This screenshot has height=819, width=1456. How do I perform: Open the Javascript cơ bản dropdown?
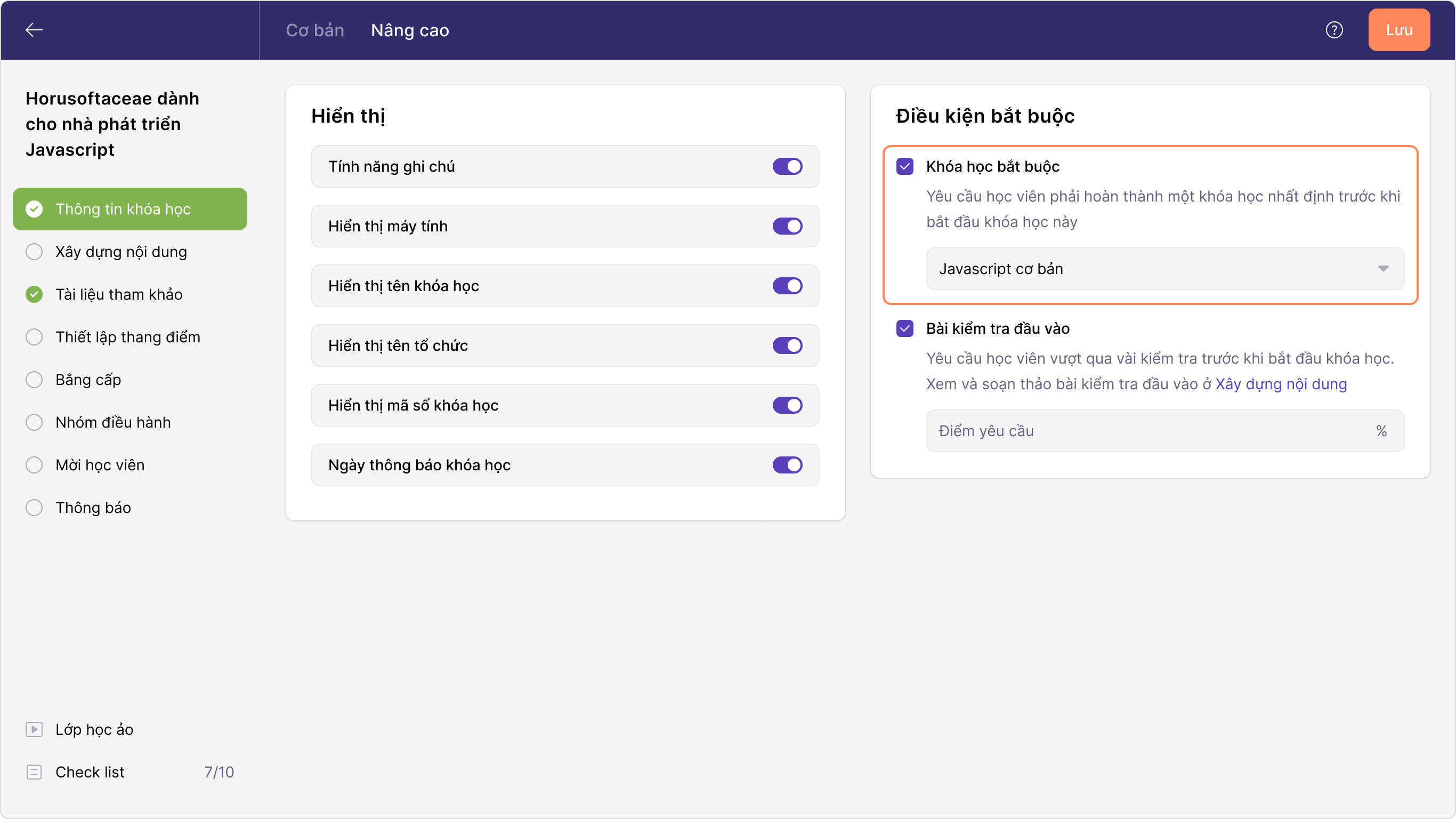[x=1164, y=269]
